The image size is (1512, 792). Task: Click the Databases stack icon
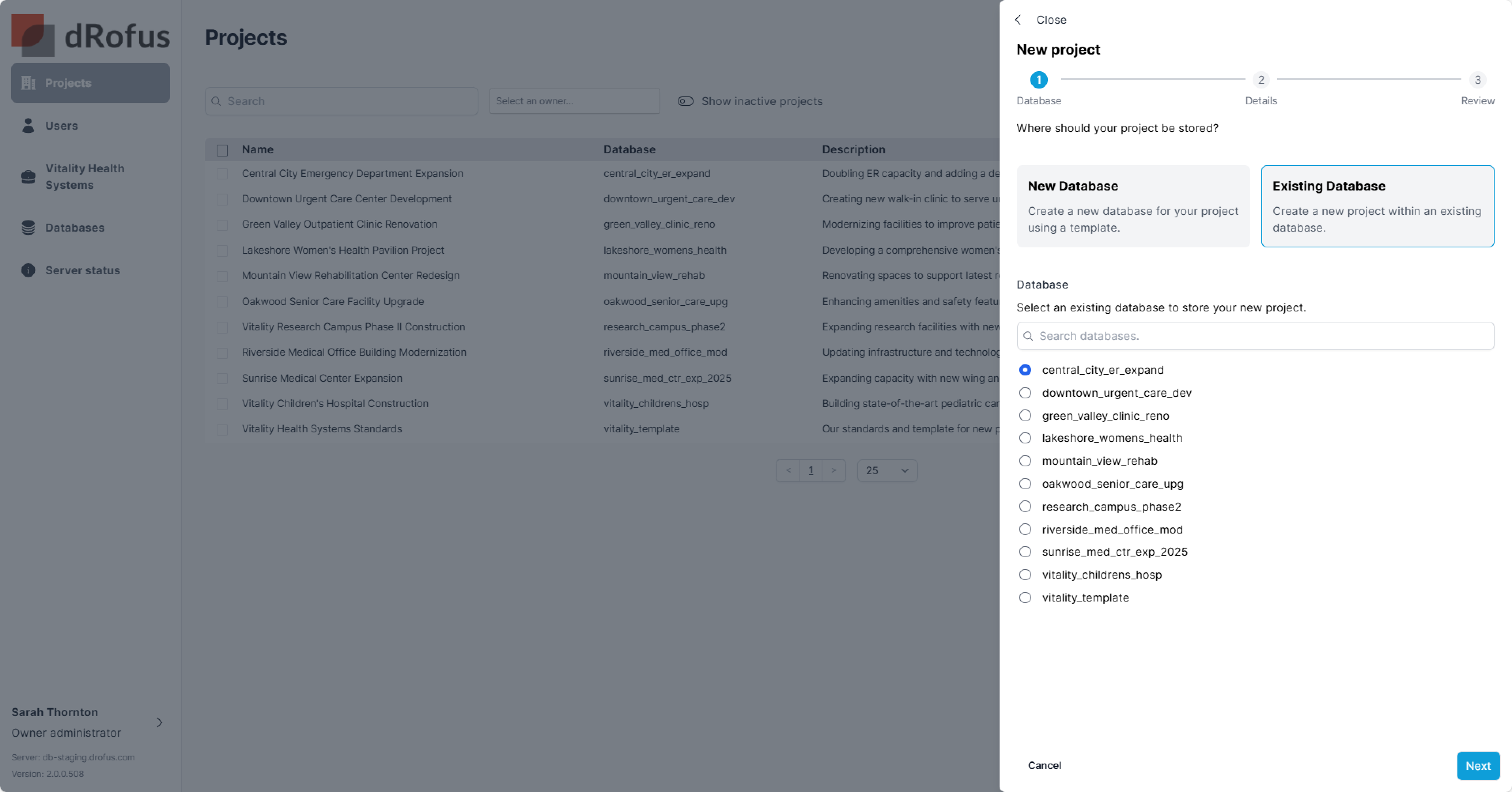click(28, 228)
